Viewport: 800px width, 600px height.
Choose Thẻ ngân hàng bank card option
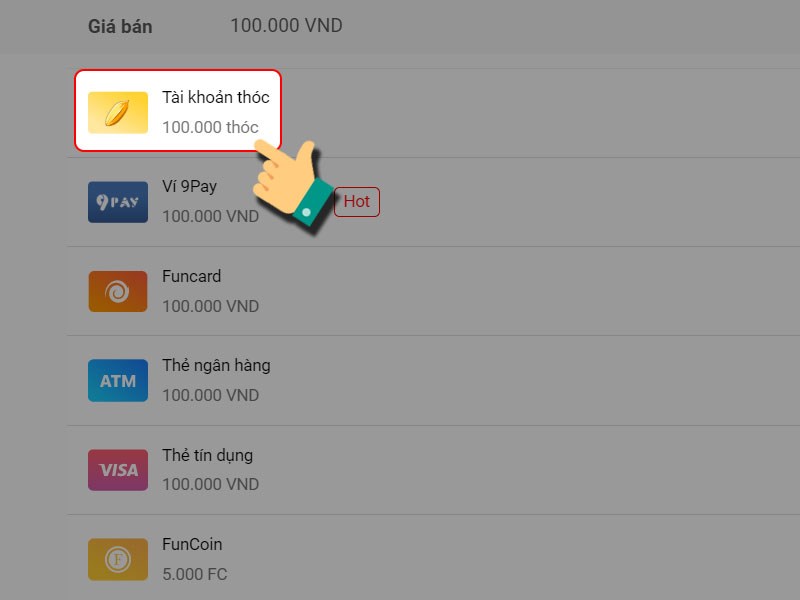433,381
